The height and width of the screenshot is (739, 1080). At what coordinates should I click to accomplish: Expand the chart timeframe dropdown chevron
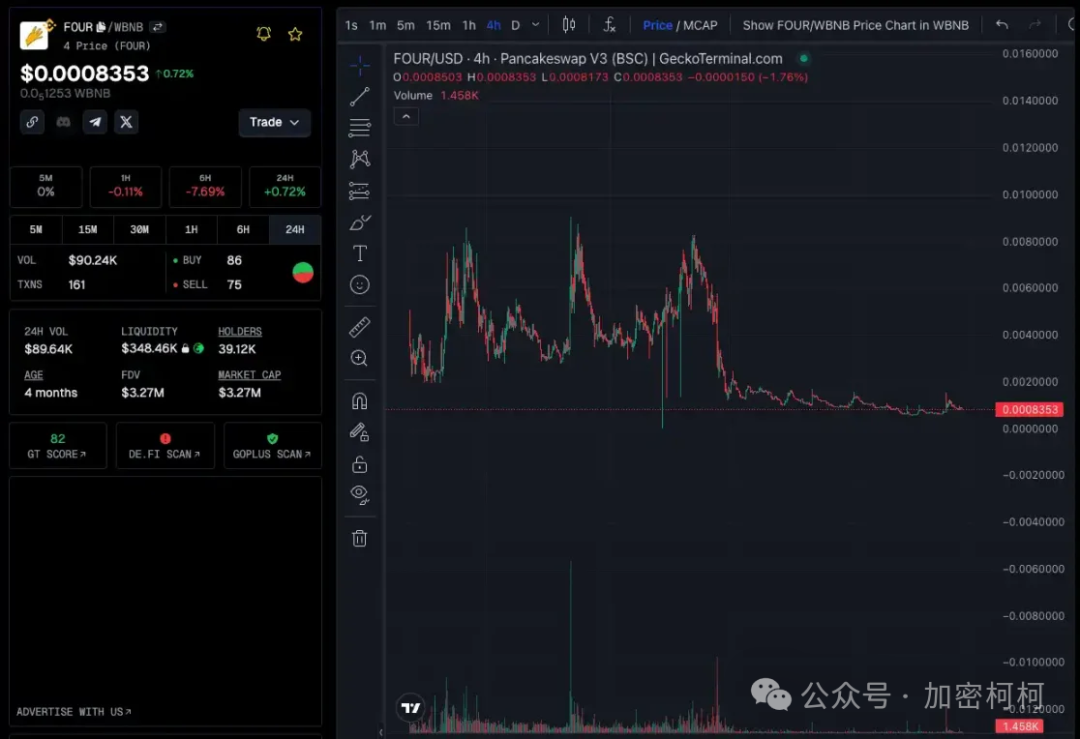pyautogui.click(x=536, y=25)
